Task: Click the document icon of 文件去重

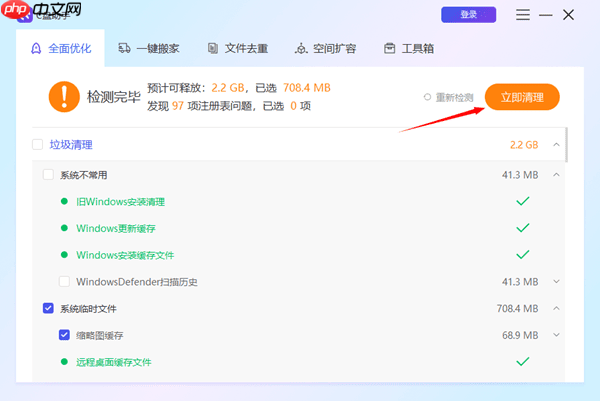Action: pos(213,48)
